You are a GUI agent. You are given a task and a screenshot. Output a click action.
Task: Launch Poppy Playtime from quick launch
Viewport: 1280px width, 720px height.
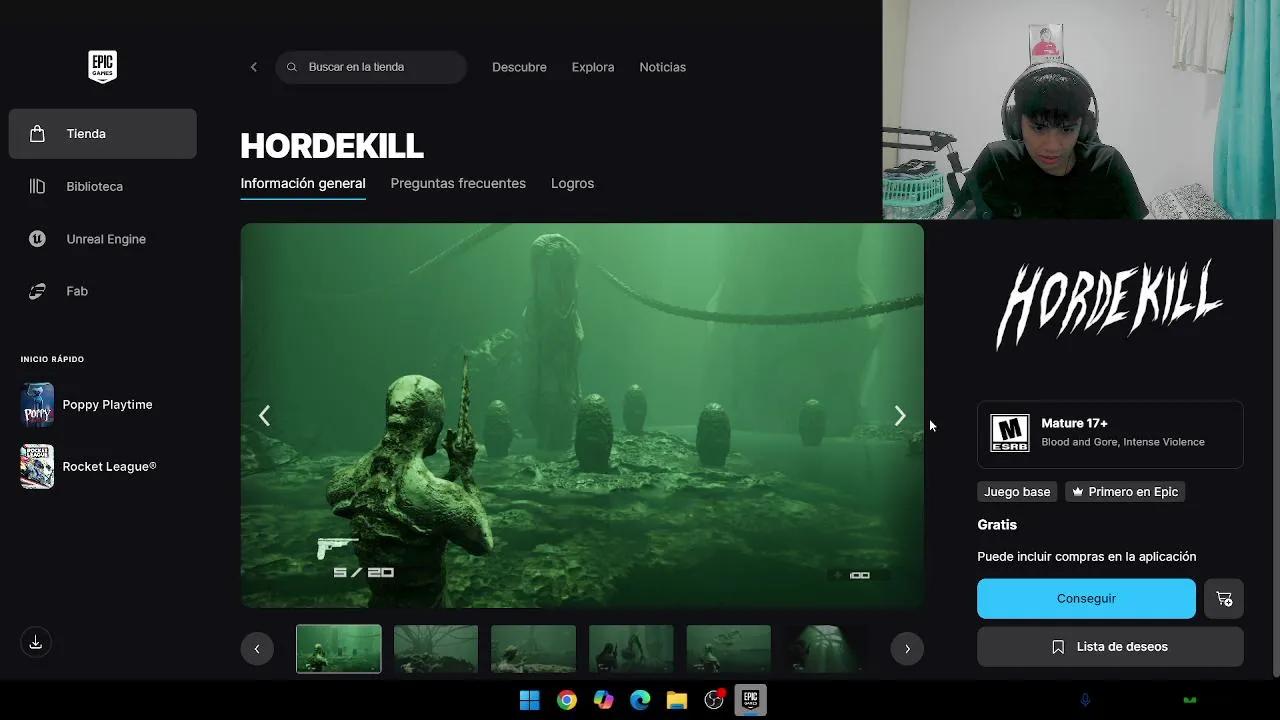click(x=37, y=405)
